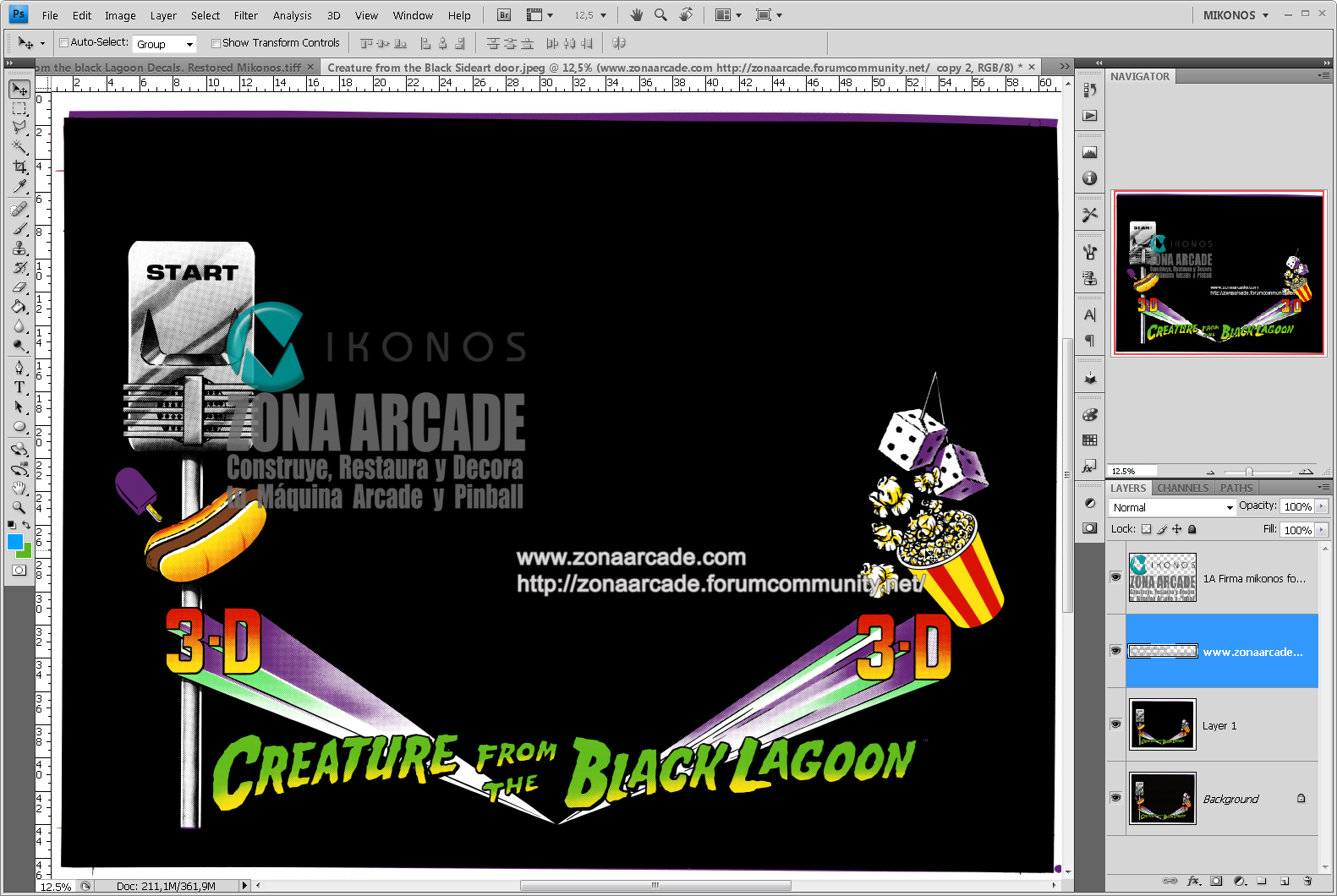Select the Brush tool

[19, 228]
